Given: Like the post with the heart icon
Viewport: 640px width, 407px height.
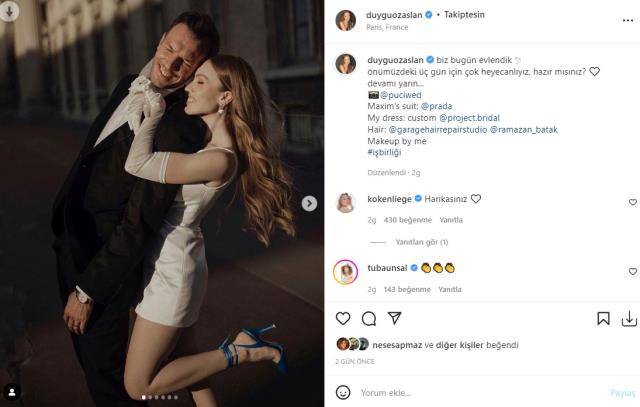Looking at the screenshot, I should tap(343, 318).
